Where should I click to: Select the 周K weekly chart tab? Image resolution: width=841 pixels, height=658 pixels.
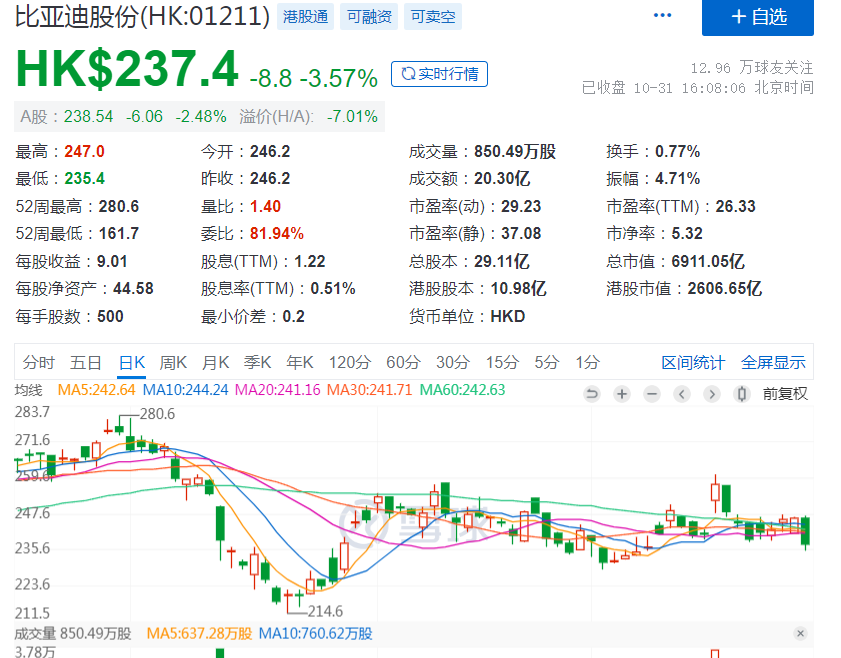pos(173,363)
